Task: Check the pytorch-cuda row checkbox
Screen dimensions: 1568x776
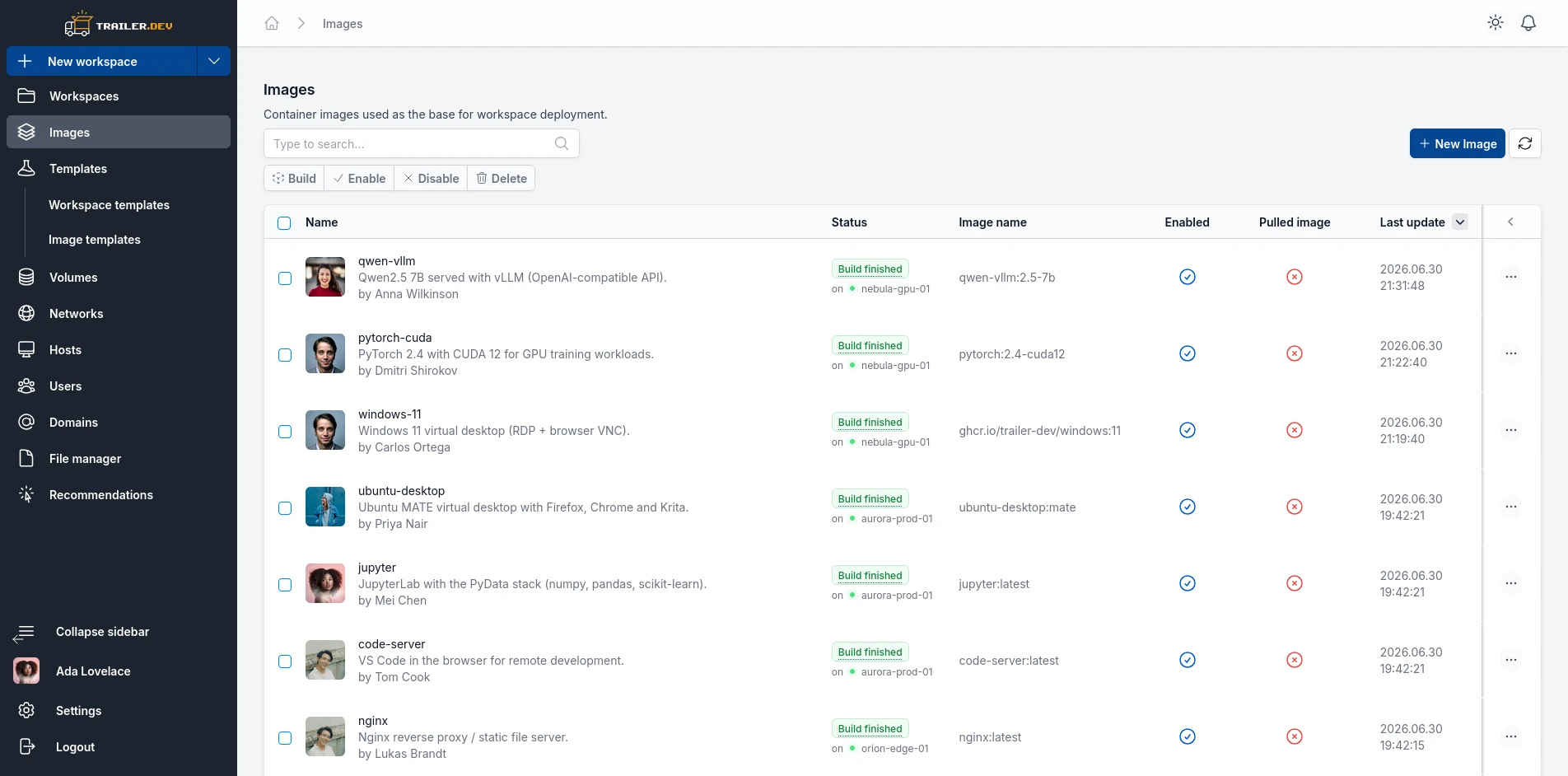Action: (x=285, y=355)
